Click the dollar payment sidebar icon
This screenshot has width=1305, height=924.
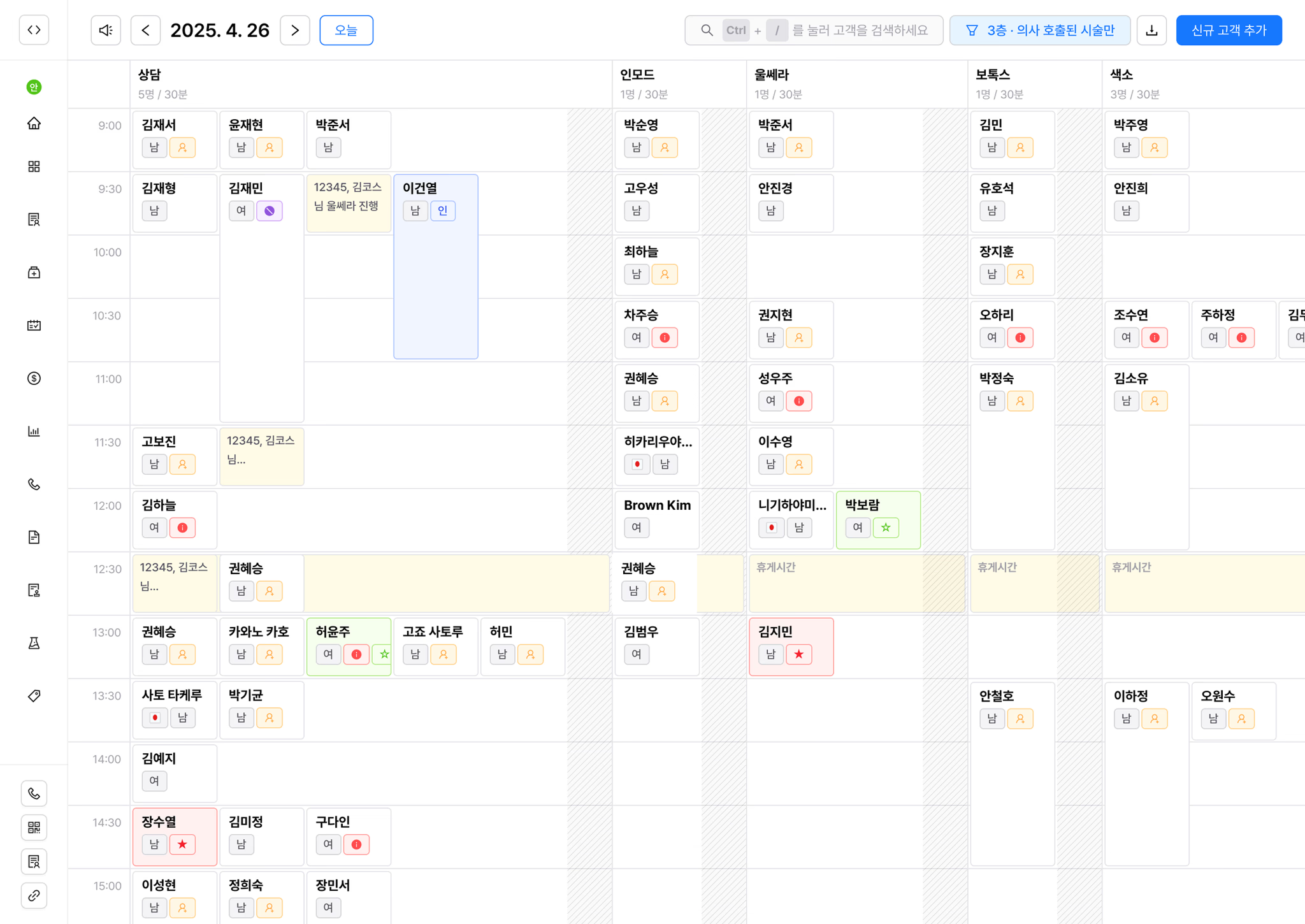coord(34,379)
